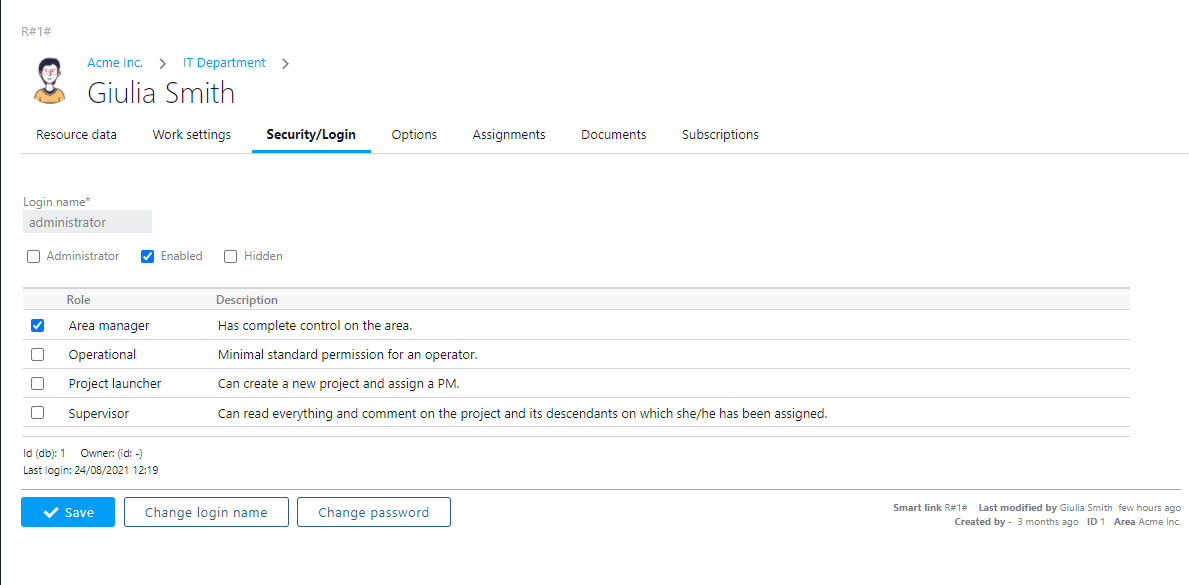The height and width of the screenshot is (585, 1189).
Task: Click the Login name input field
Action: pos(87,222)
